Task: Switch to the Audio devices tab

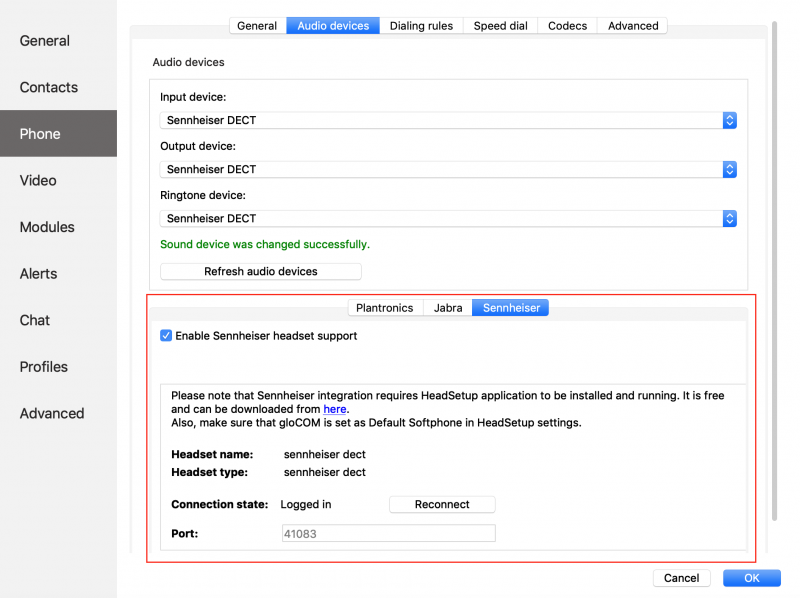Action: (333, 26)
